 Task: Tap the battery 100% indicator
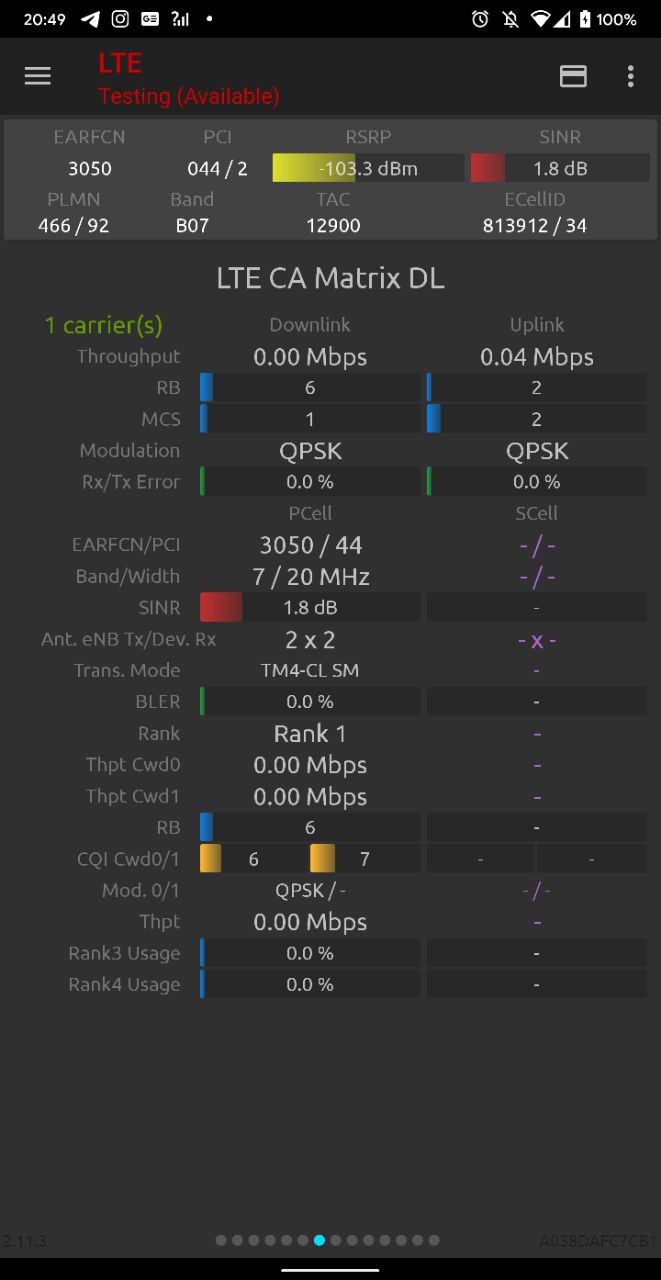pos(608,19)
